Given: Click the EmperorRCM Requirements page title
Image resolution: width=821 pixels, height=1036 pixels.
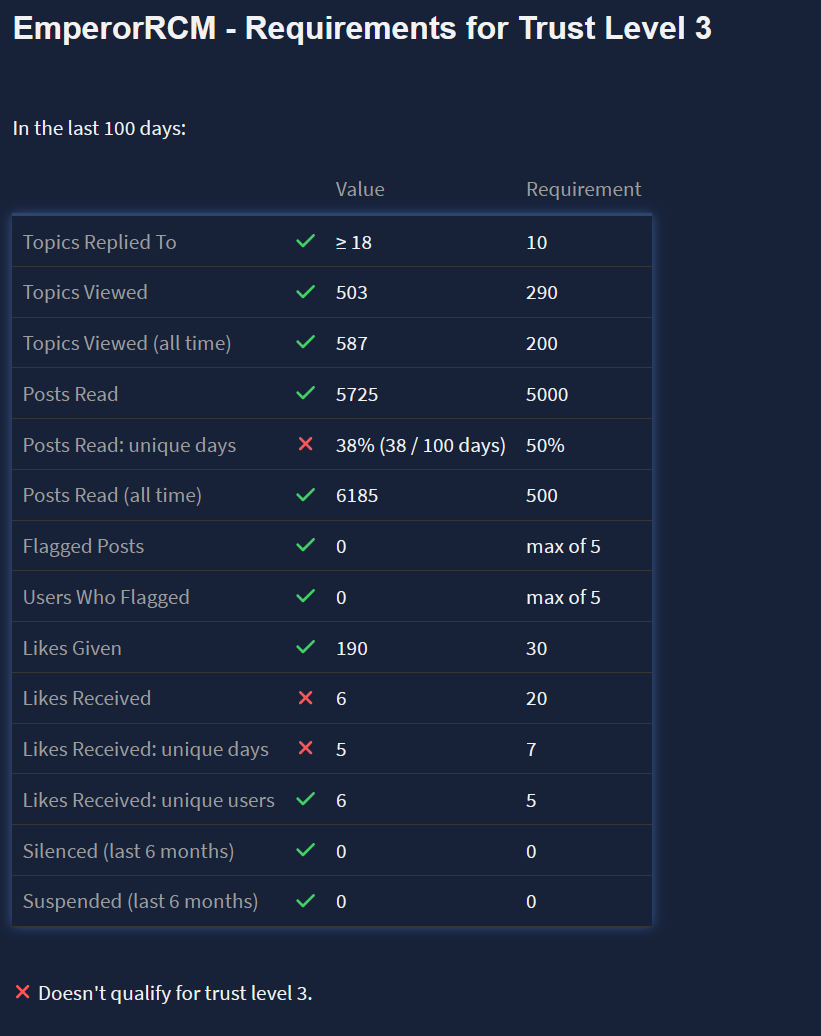Looking at the screenshot, I should (x=362, y=28).
